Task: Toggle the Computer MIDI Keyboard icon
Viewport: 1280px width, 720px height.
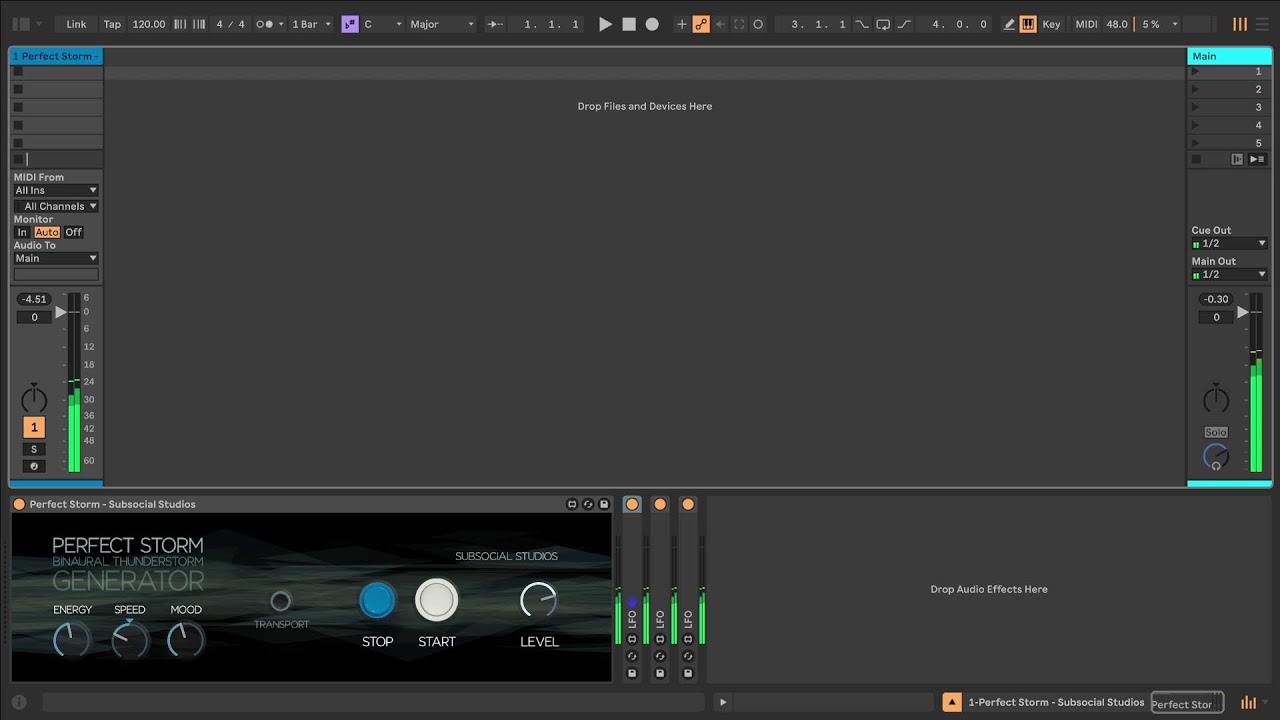Action: (x=1028, y=24)
